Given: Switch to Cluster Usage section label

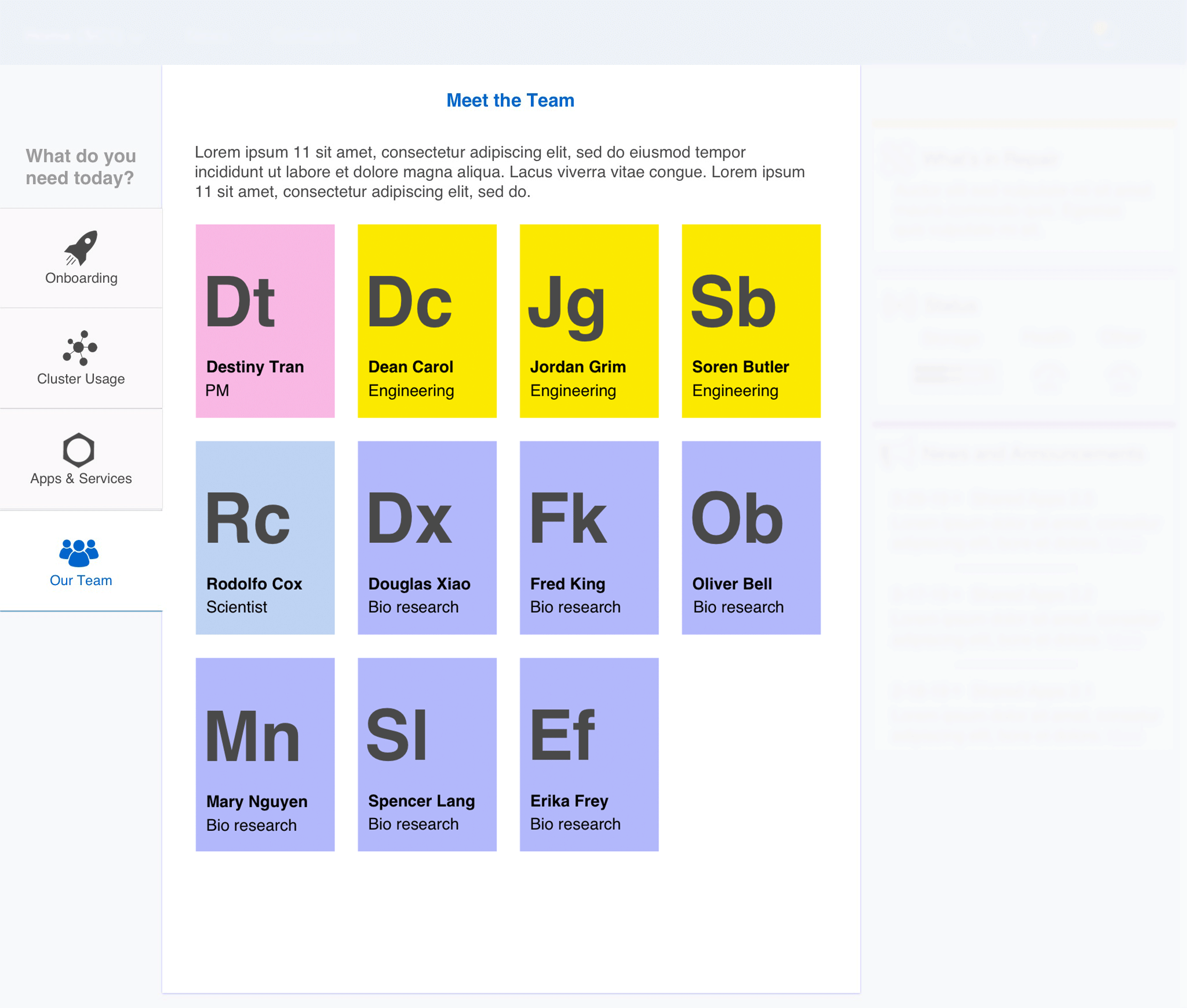Looking at the screenshot, I should tap(81, 379).
